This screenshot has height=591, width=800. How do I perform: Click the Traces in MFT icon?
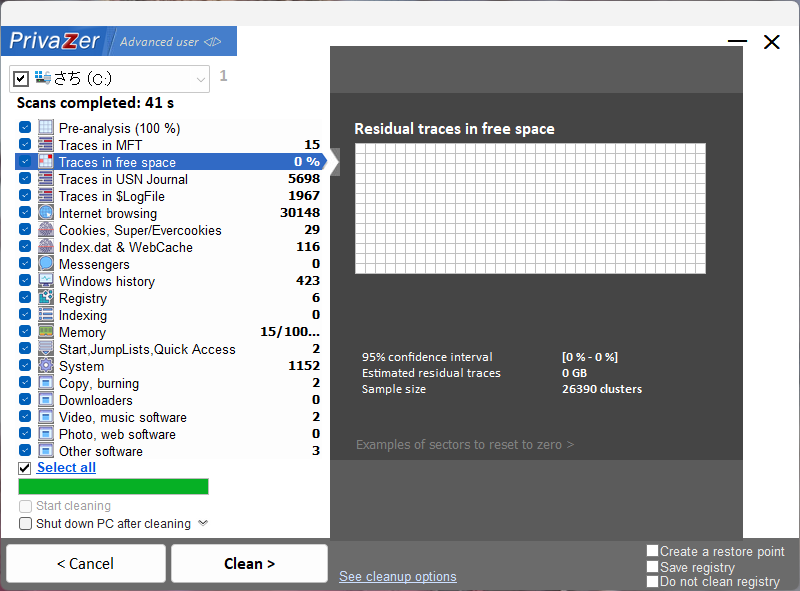point(46,144)
